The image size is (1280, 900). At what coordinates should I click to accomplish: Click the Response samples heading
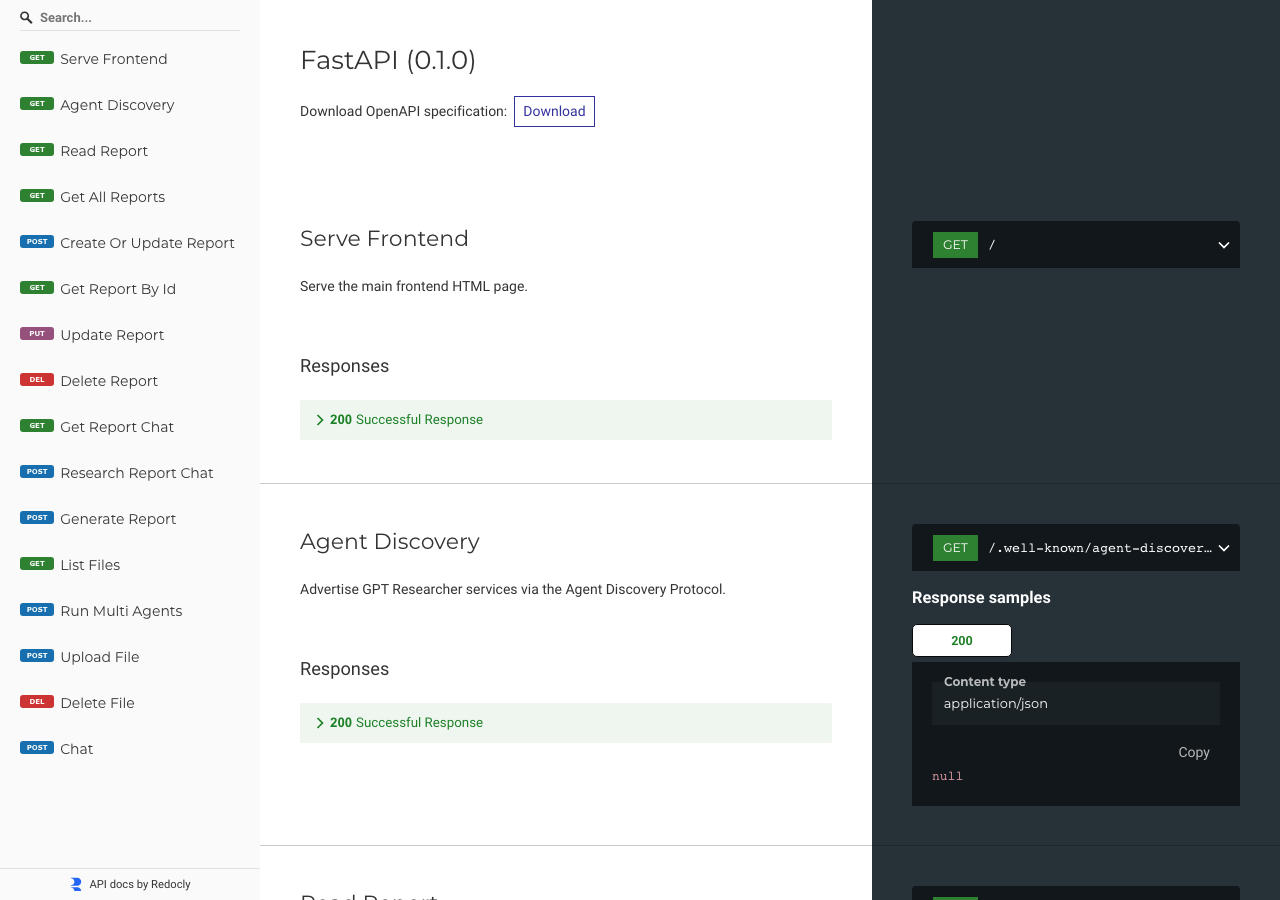[x=981, y=598]
